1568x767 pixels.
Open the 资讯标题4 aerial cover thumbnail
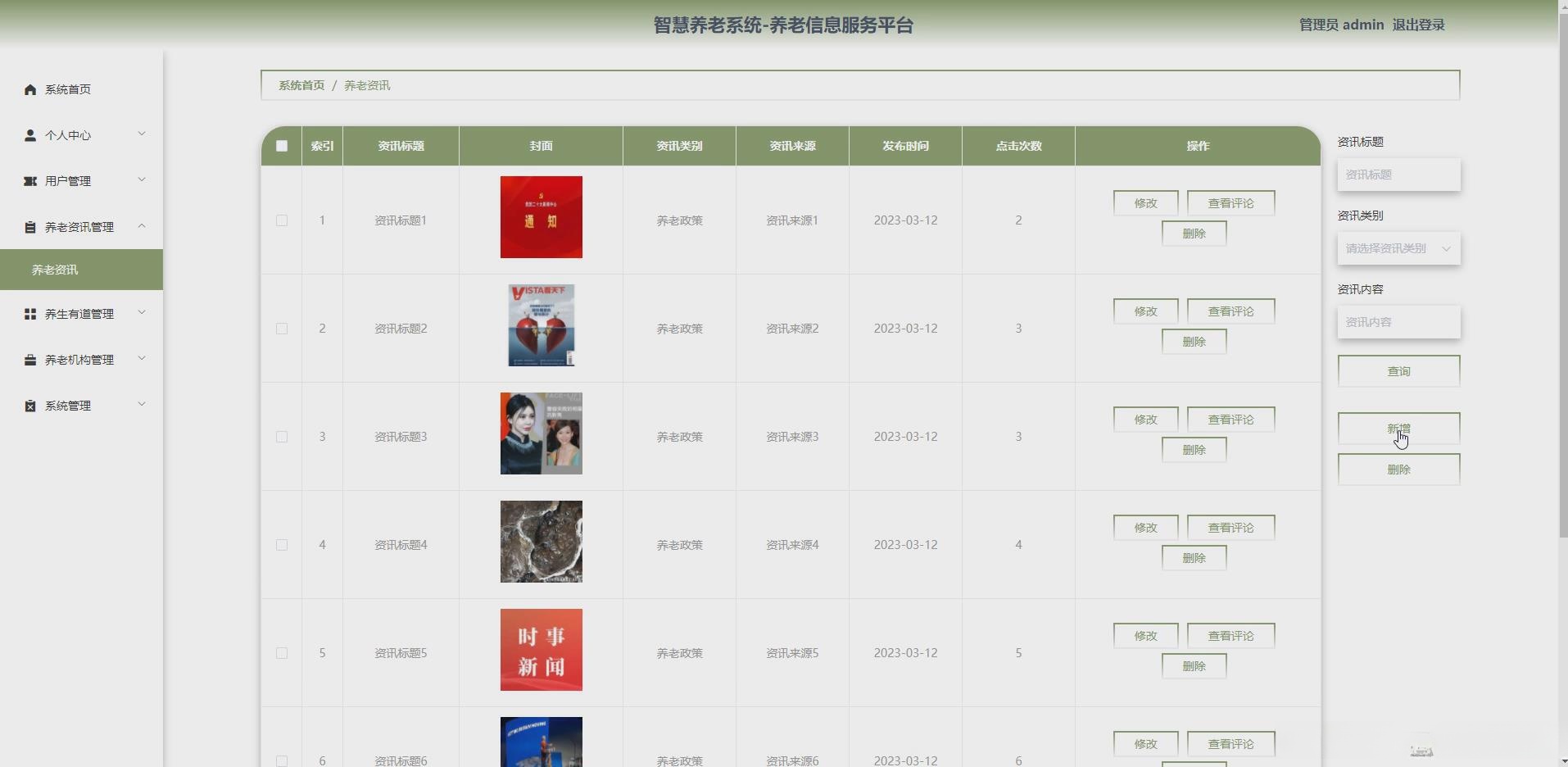point(542,542)
